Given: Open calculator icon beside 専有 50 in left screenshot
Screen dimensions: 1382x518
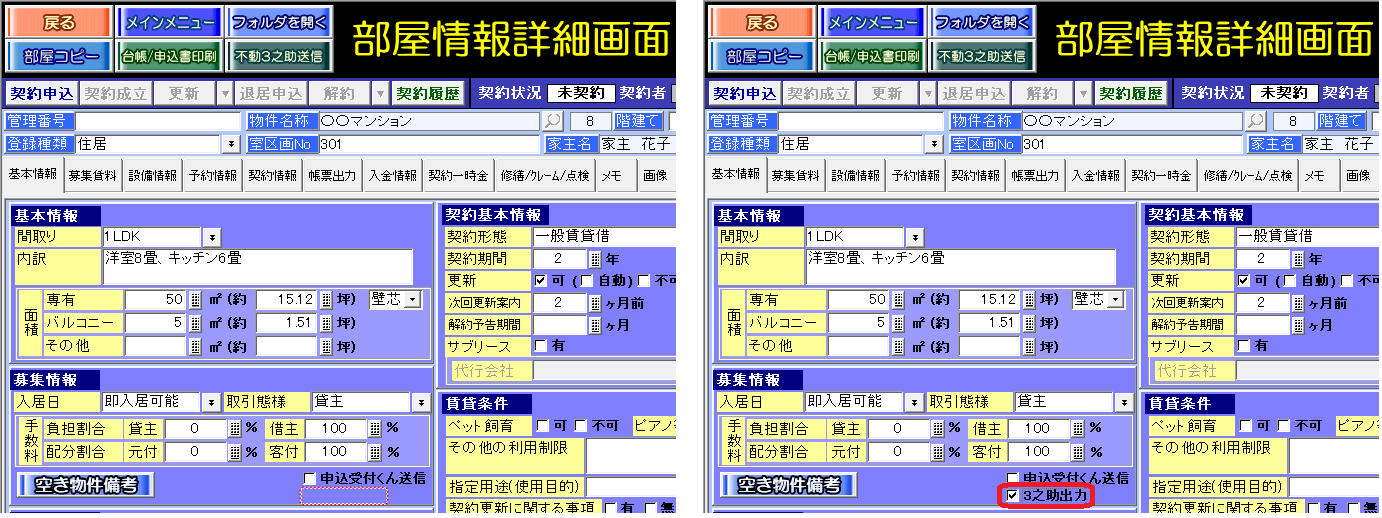Looking at the screenshot, I should coord(196,300).
